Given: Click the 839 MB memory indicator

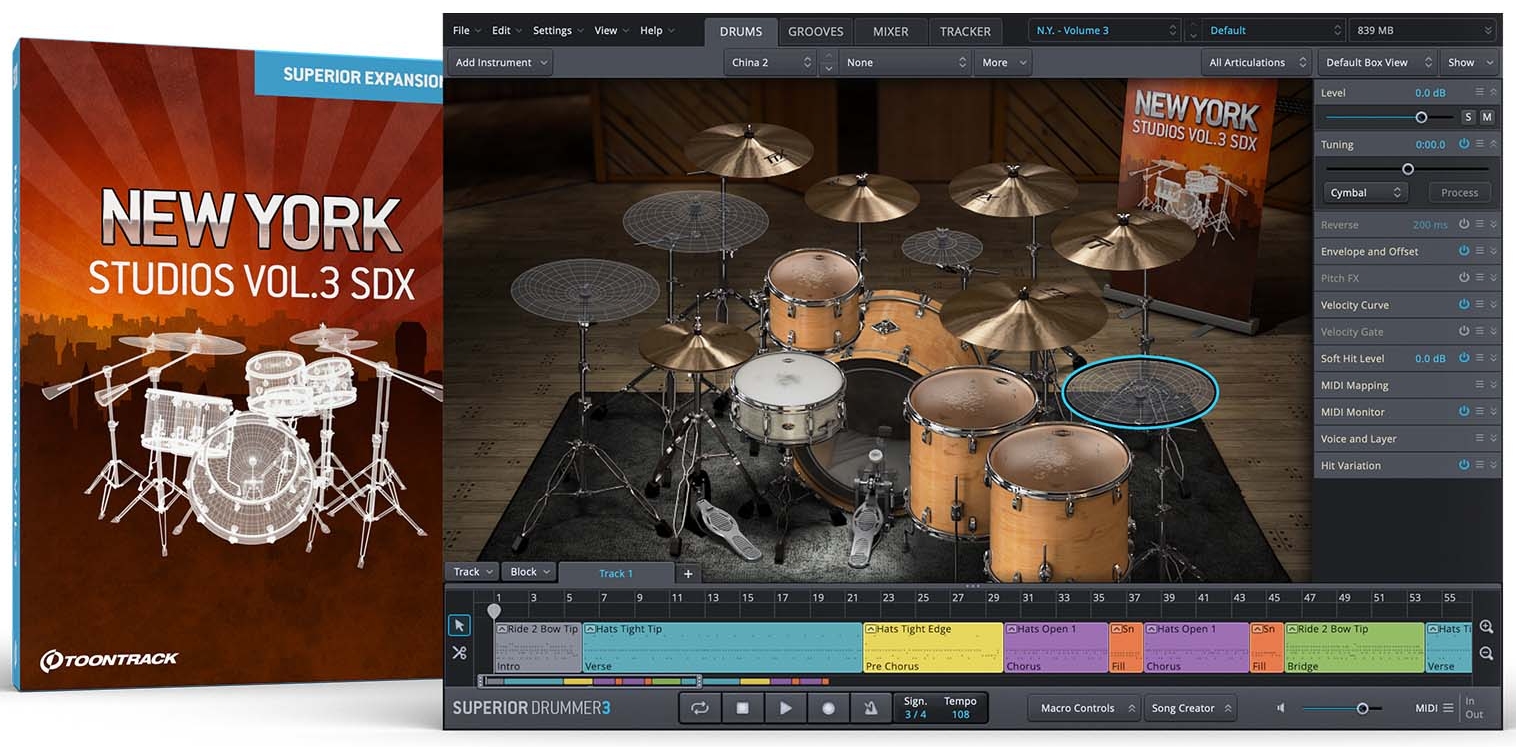Looking at the screenshot, I should tap(1423, 30).
